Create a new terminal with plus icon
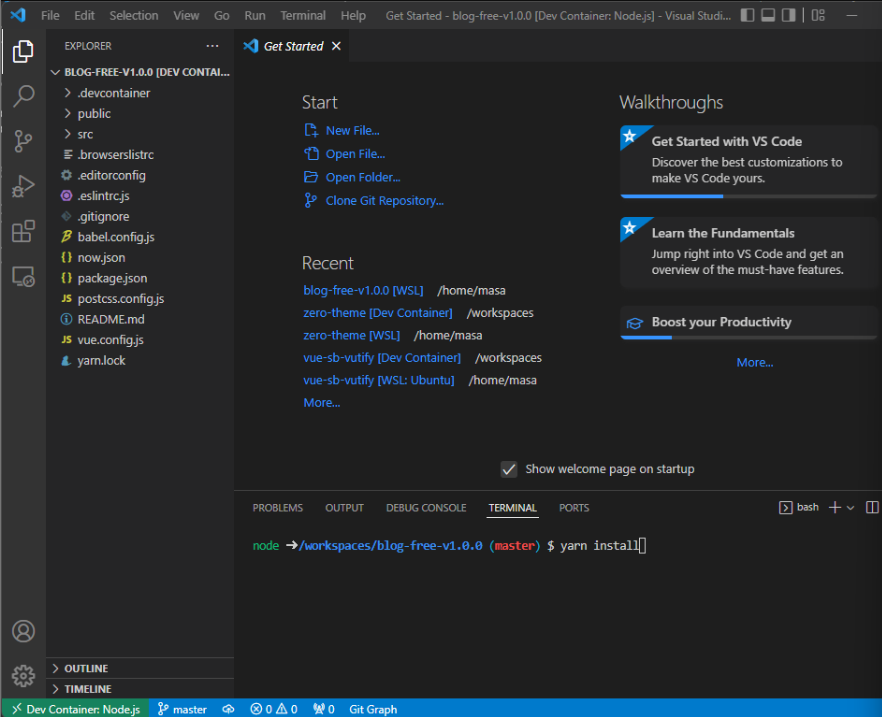Image resolution: width=882 pixels, height=717 pixels. 835,507
